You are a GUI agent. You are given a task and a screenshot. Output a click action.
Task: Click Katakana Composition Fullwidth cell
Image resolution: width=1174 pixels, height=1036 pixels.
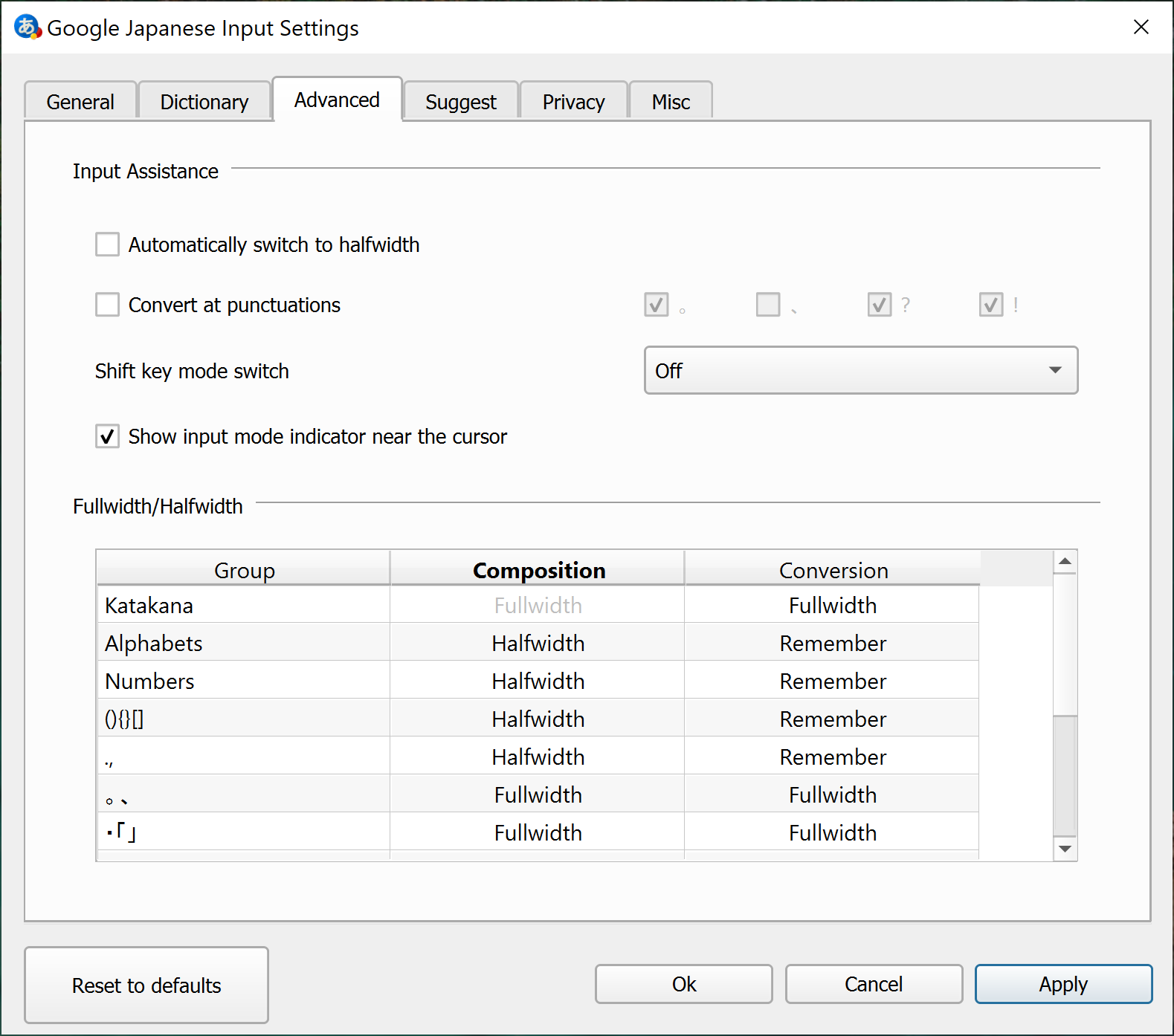point(538,605)
